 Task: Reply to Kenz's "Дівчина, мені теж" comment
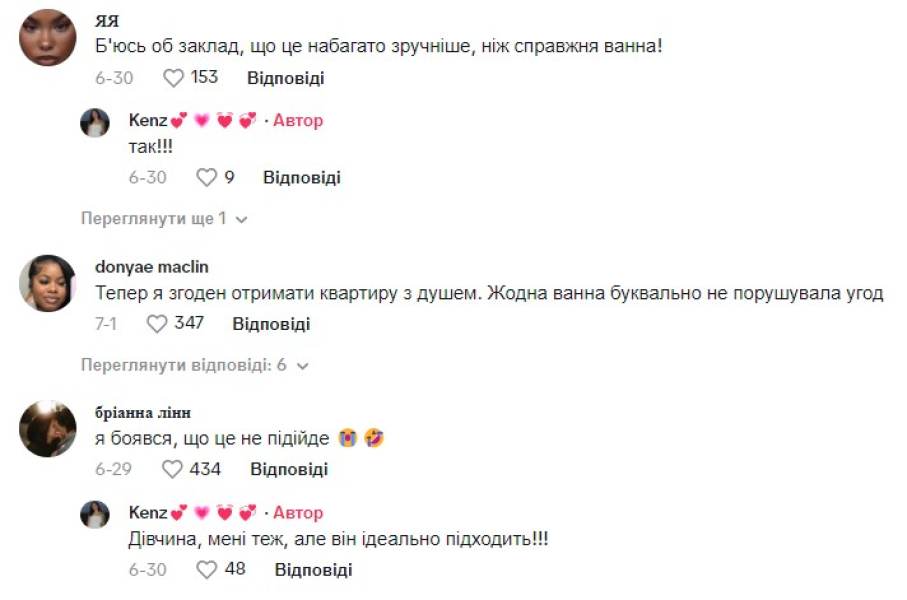tap(313, 570)
